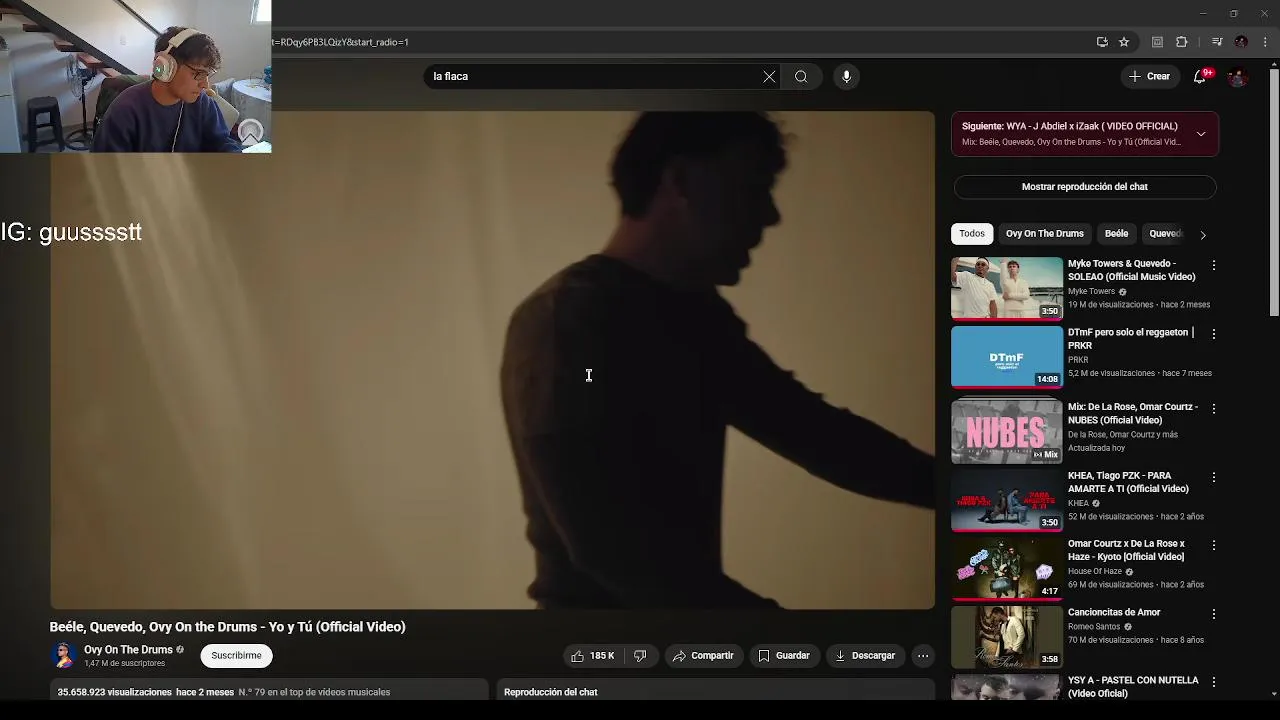Open SOLEAO video thumbnail

1007,288
